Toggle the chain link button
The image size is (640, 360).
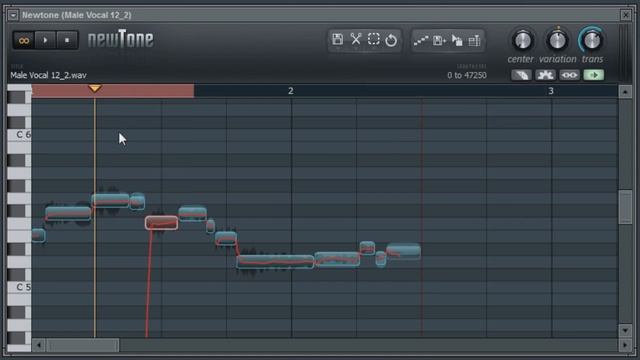(569, 75)
